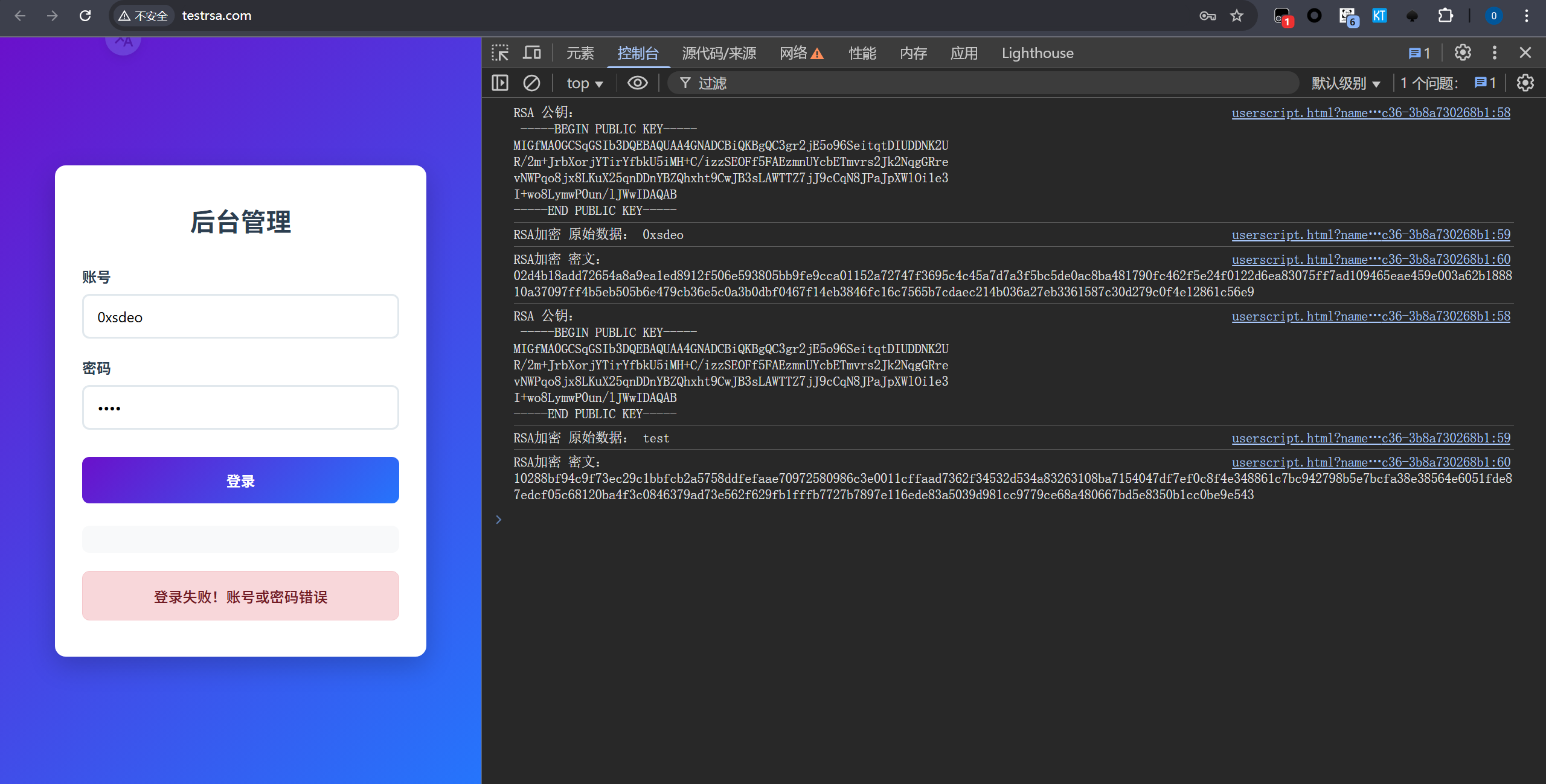Open console settings gear beside issues count

click(1525, 83)
